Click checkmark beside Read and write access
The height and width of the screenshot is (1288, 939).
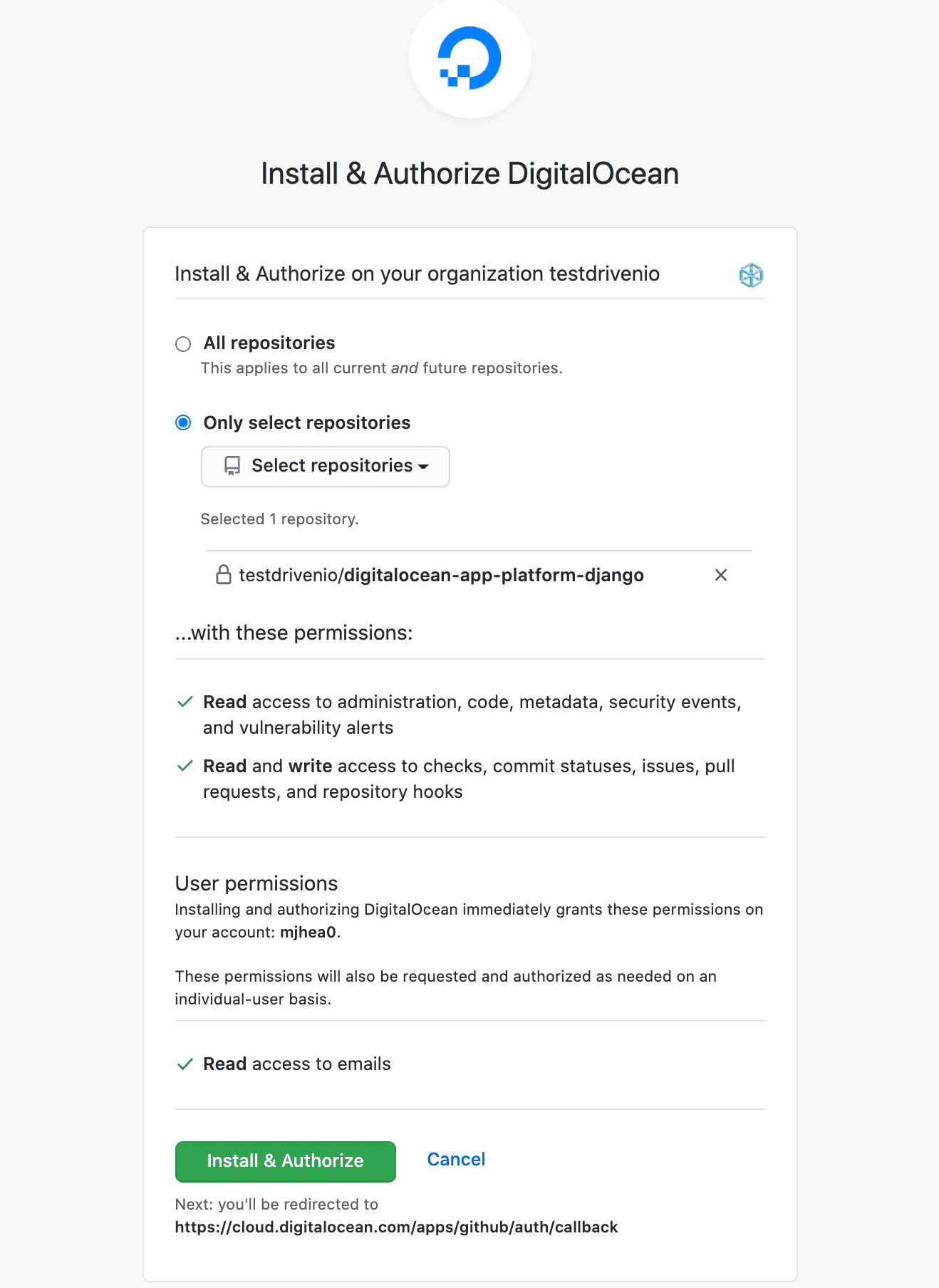[x=185, y=766]
